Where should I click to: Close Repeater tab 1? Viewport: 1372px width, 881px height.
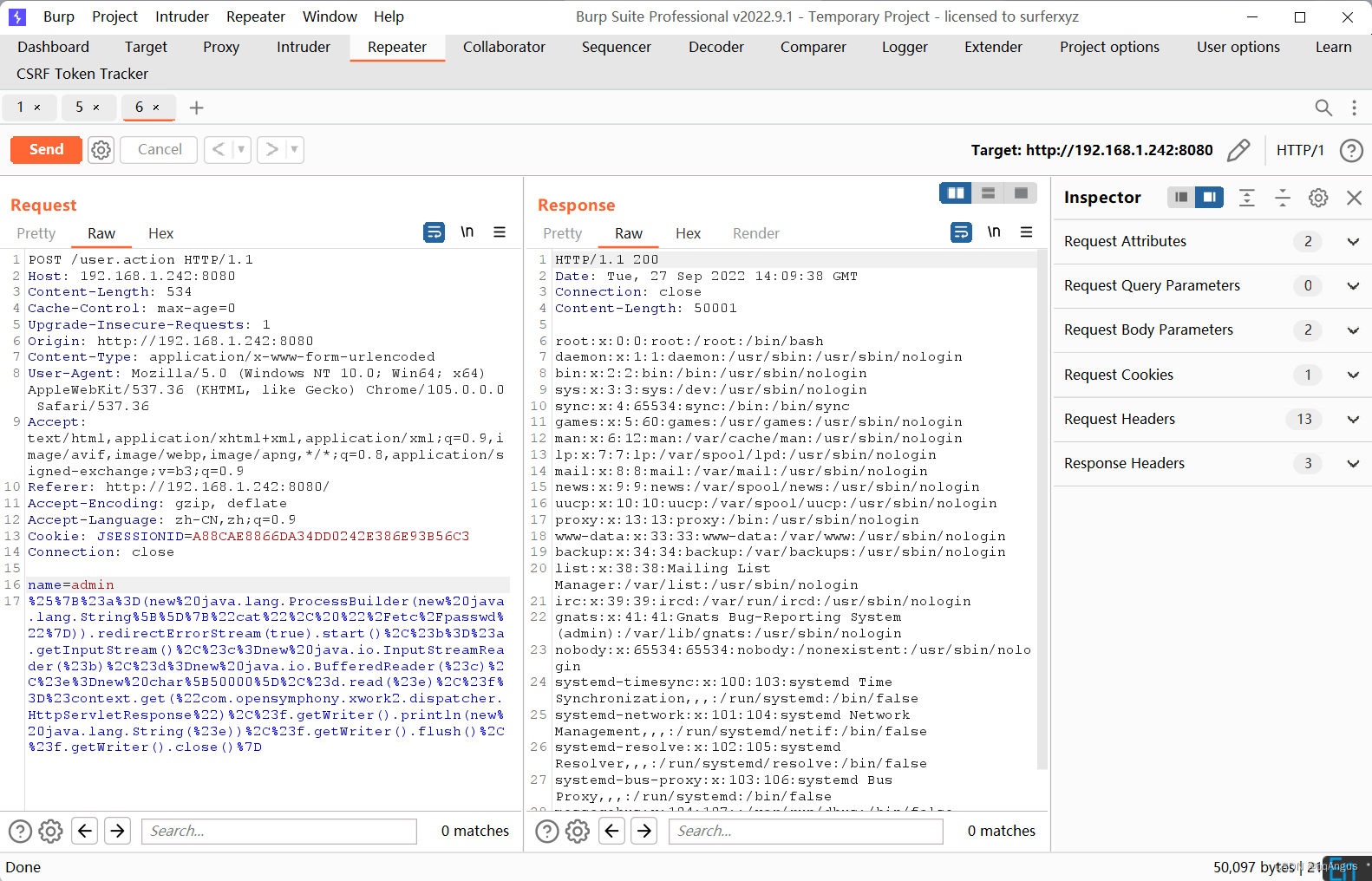click(x=37, y=108)
